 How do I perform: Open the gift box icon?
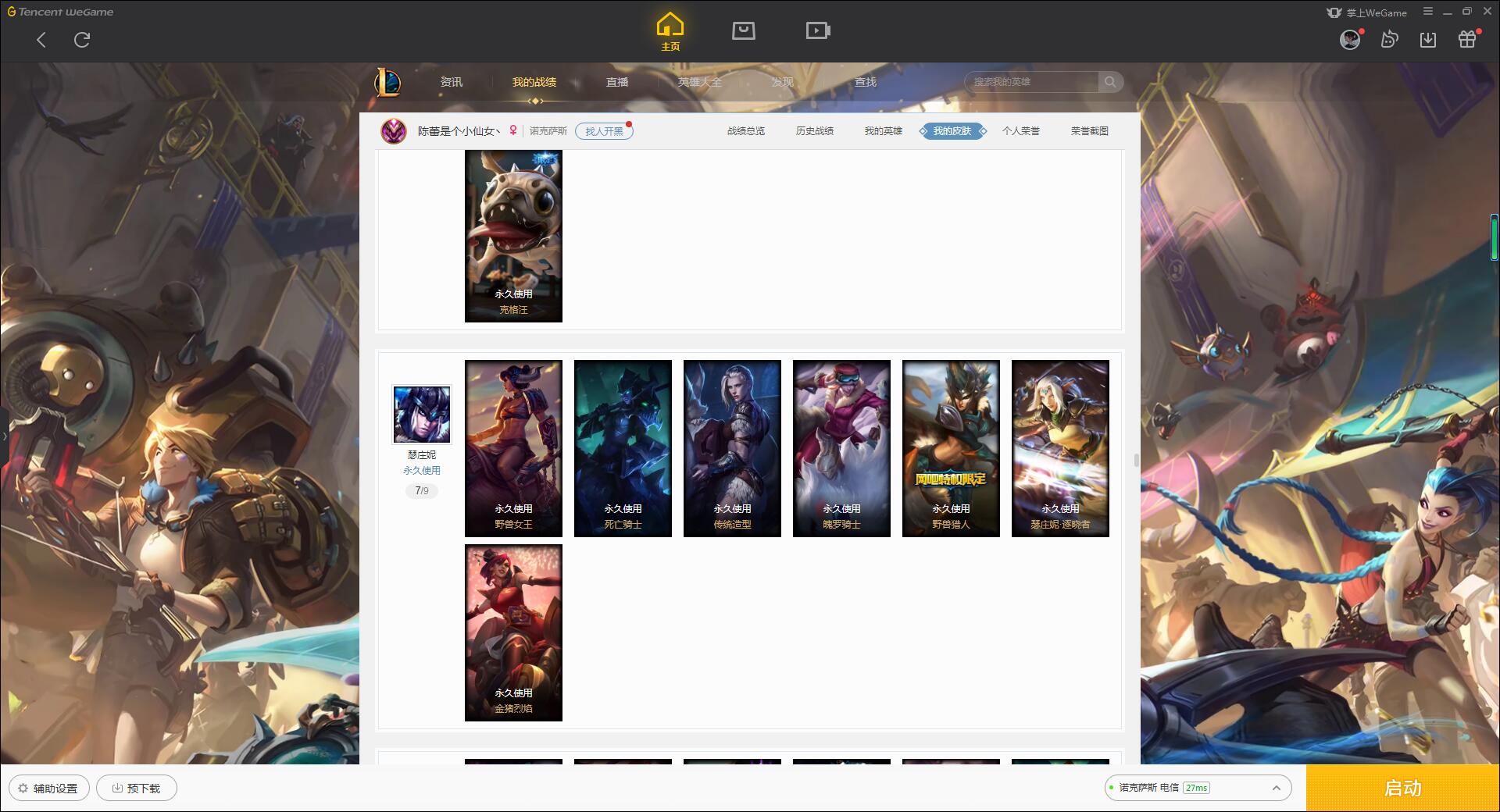tap(1467, 39)
